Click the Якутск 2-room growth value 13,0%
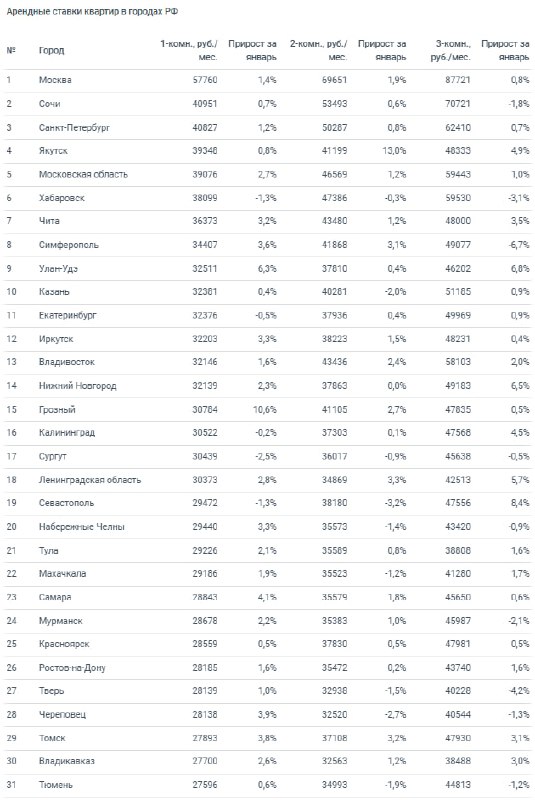Screen dimensions: 535x800 tap(394, 151)
